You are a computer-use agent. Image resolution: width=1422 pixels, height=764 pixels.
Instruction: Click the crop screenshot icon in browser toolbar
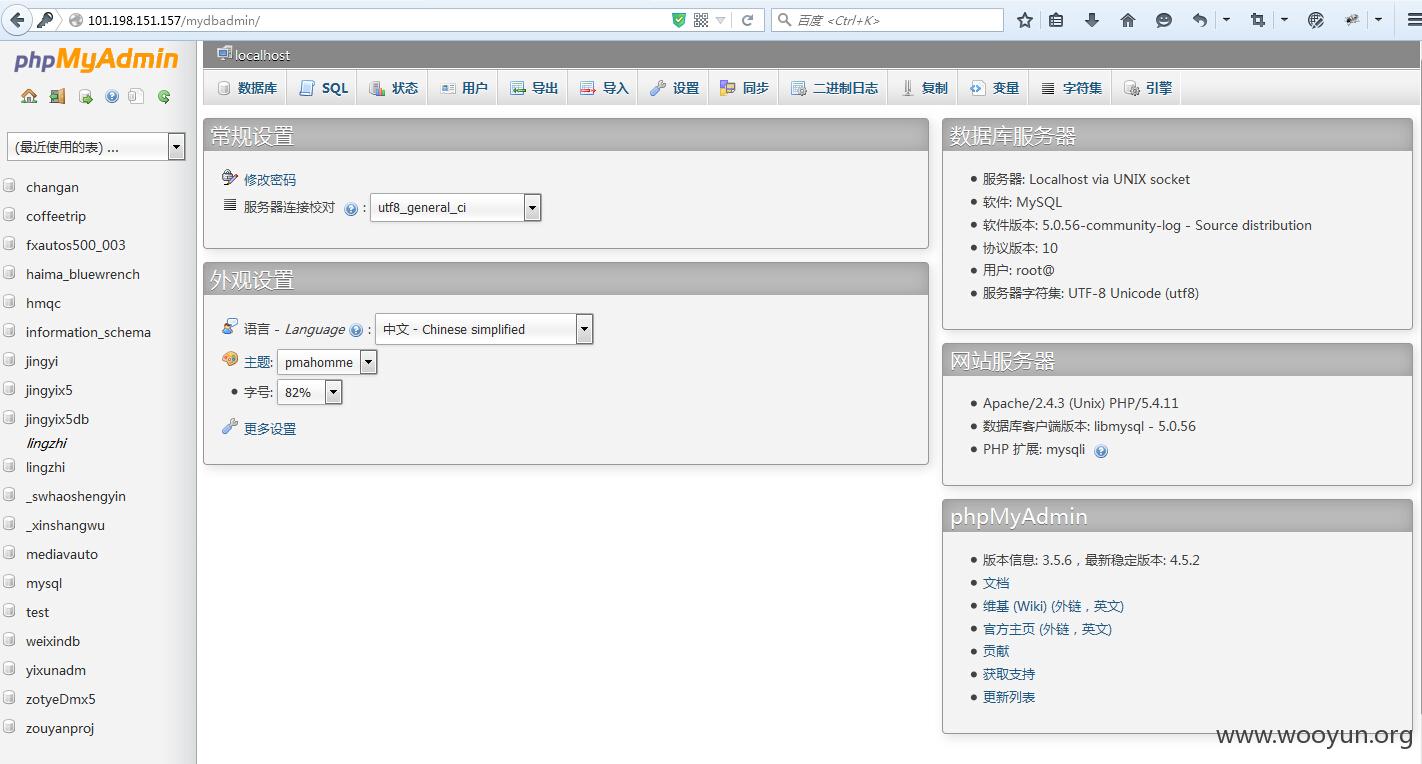(x=1258, y=20)
